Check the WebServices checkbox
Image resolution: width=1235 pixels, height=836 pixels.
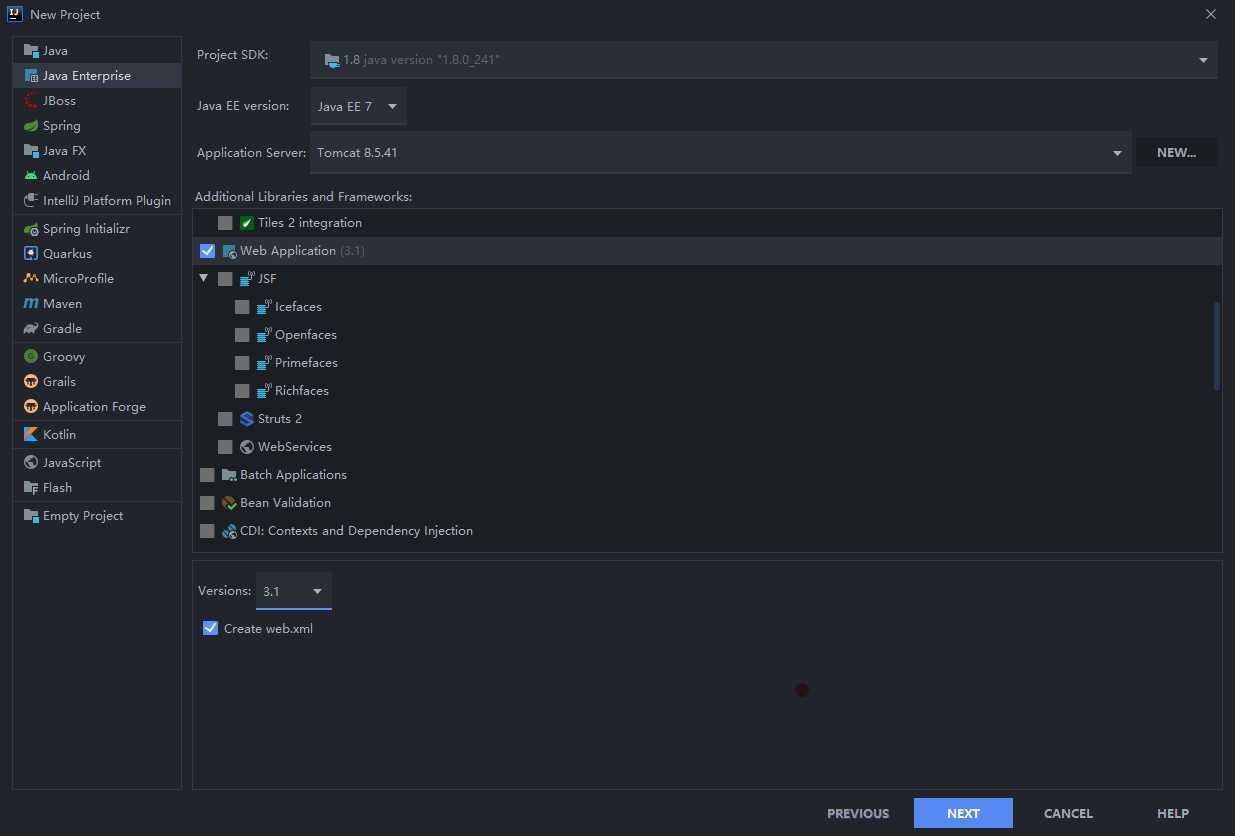225,447
